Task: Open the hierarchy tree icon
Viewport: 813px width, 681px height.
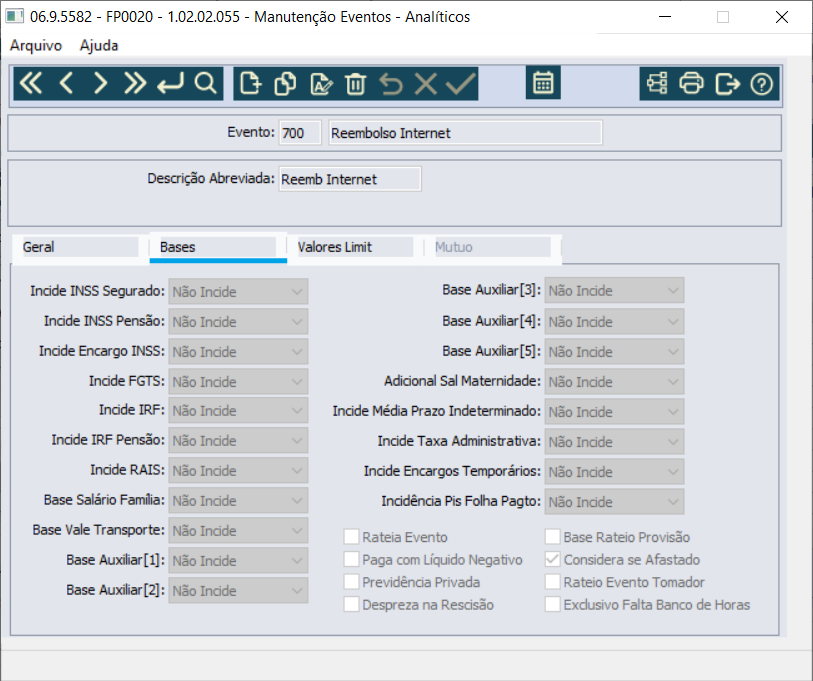Action: [x=657, y=84]
